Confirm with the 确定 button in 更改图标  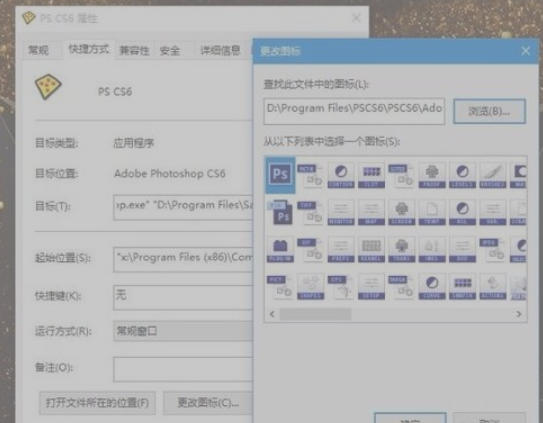(410, 418)
